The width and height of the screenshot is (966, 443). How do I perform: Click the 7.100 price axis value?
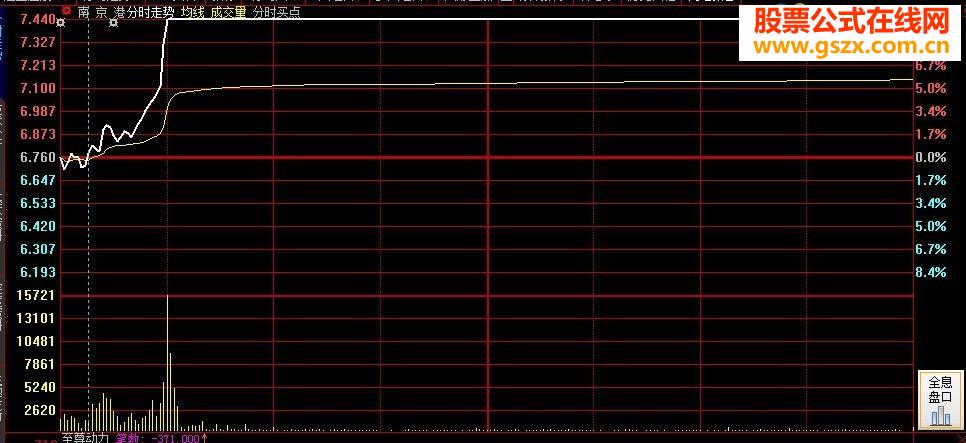point(38,89)
